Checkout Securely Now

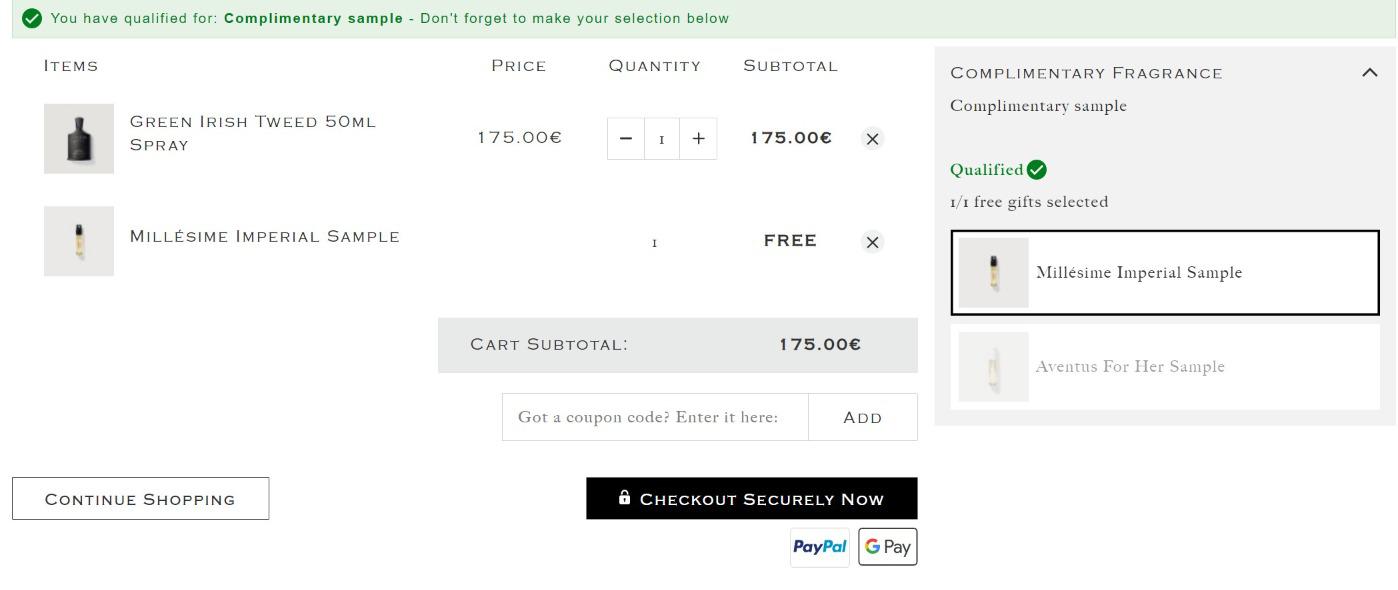click(x=752, y=498)
